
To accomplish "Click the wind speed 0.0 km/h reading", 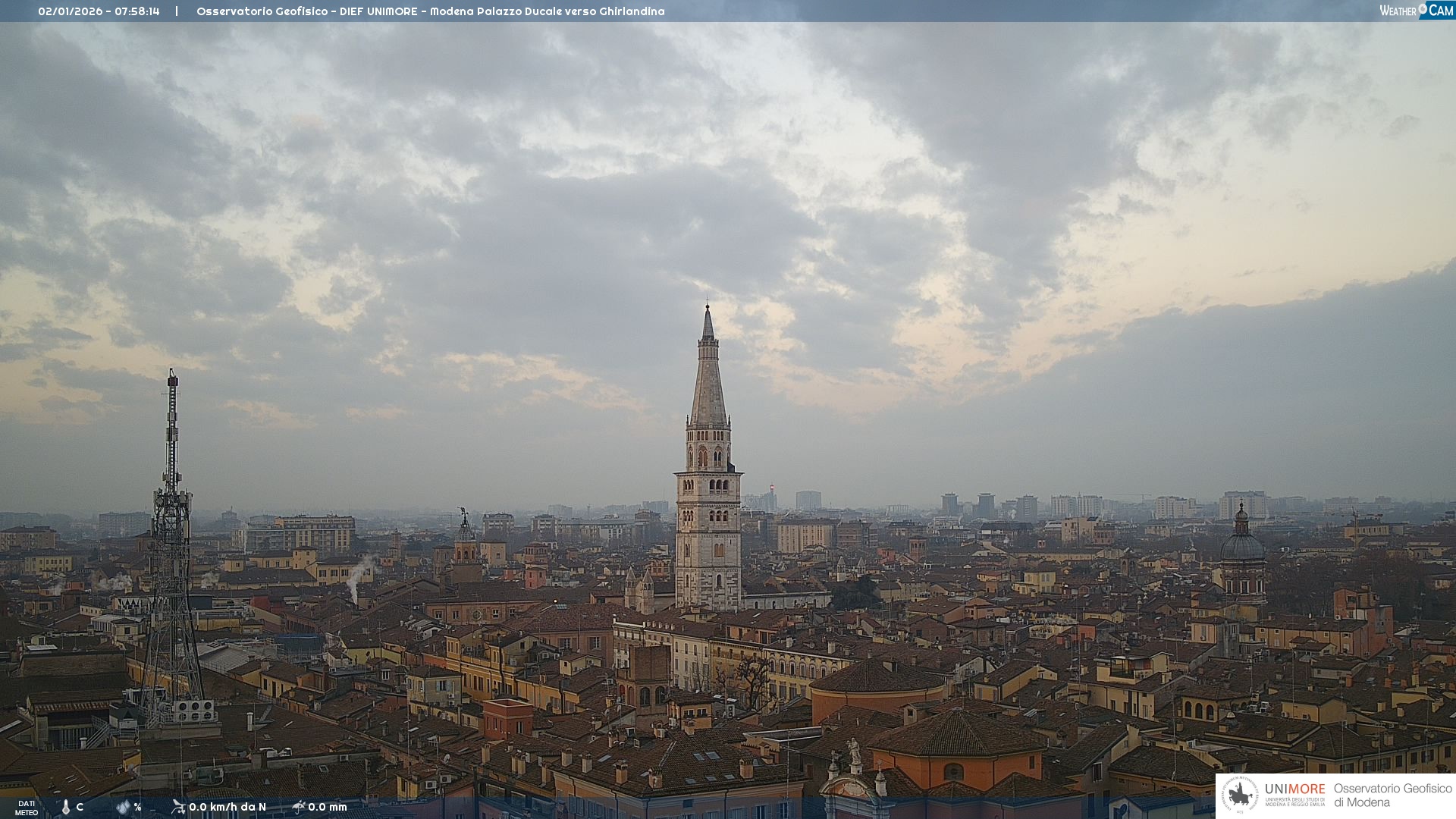I will [x=227, y=807].
